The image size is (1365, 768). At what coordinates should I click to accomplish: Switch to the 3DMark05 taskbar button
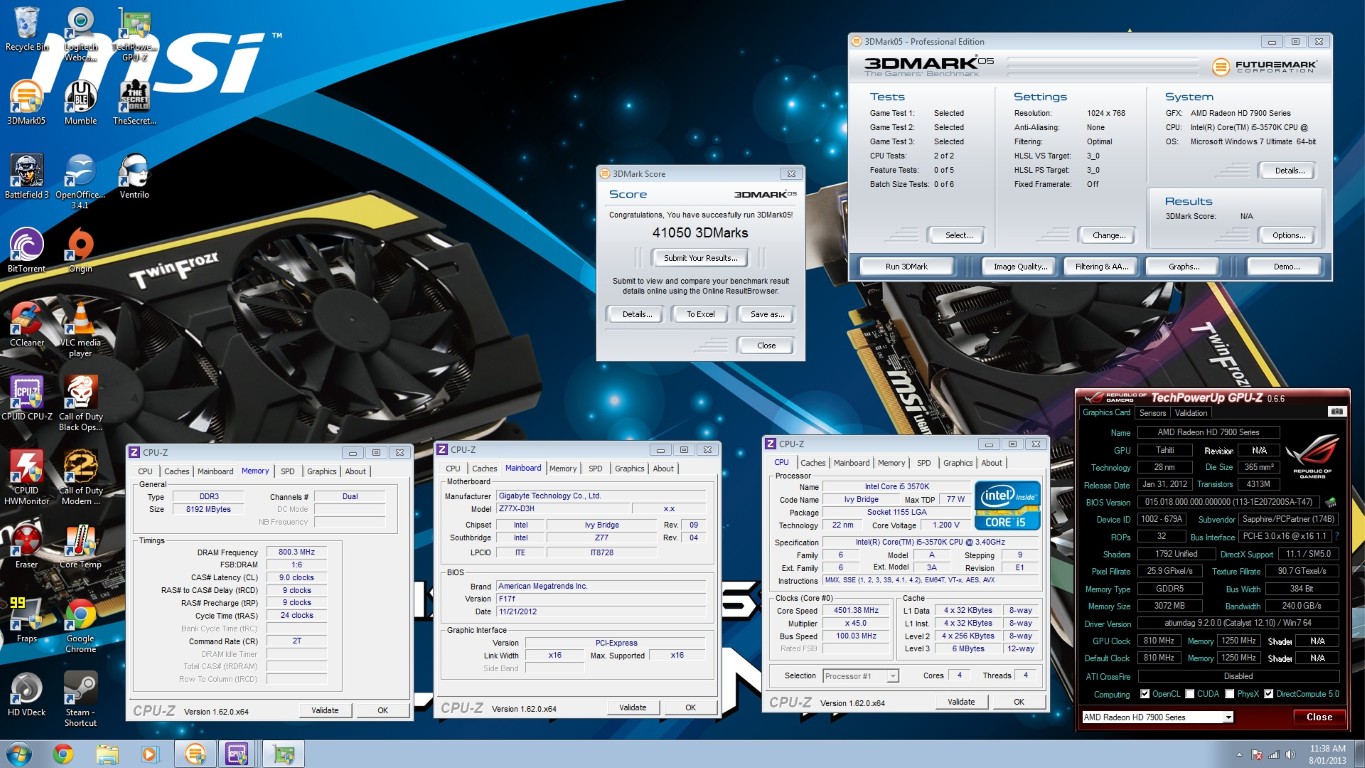(195, 754)
